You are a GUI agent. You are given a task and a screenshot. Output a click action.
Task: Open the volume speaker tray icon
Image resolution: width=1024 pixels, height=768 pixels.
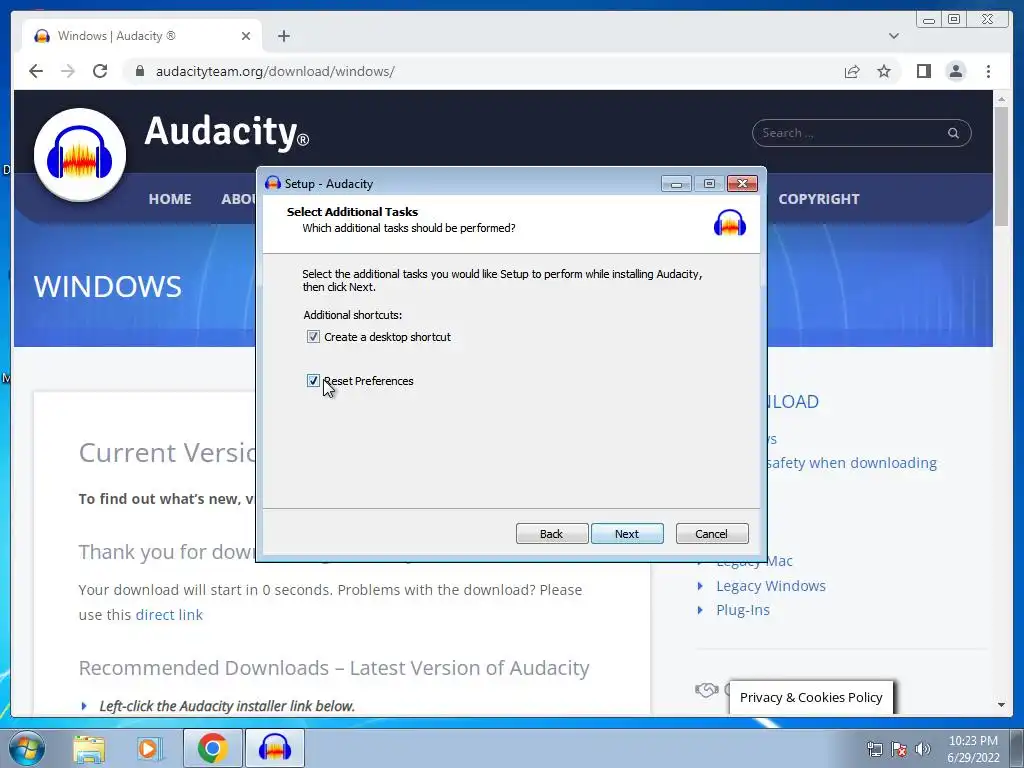pos(923,749)
